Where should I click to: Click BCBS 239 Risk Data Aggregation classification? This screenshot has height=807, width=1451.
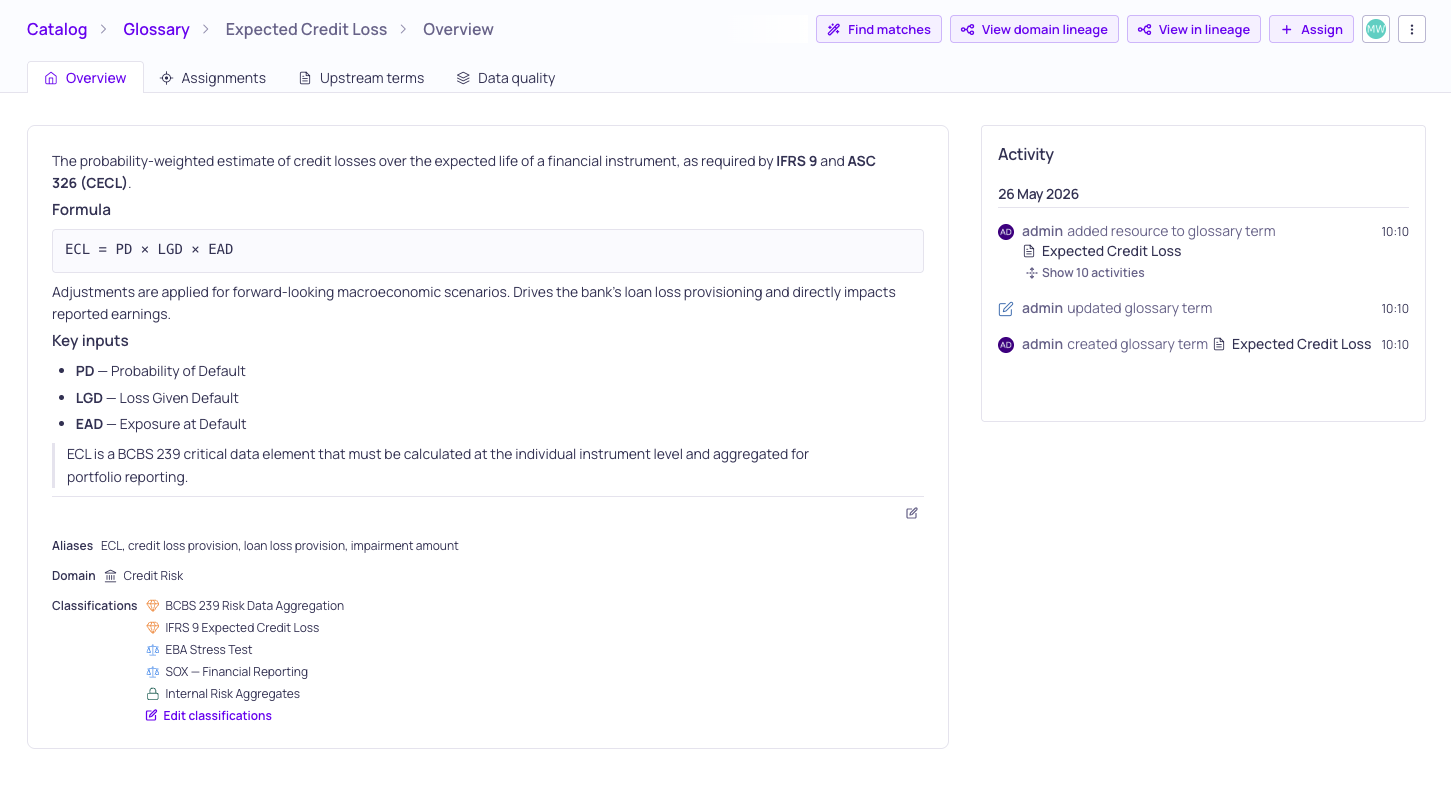point(254,606)
